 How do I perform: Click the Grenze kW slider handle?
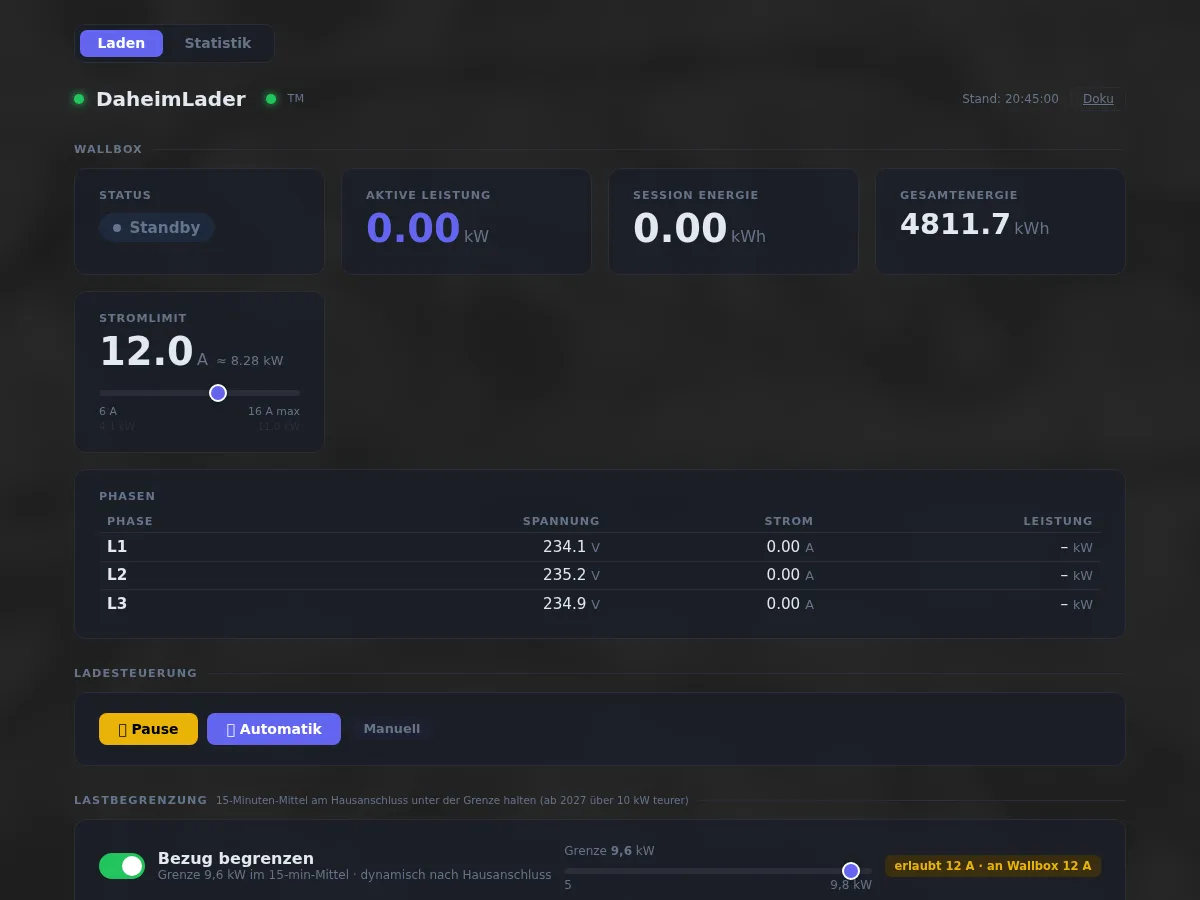pyautogui.click(x=851, y=871)
